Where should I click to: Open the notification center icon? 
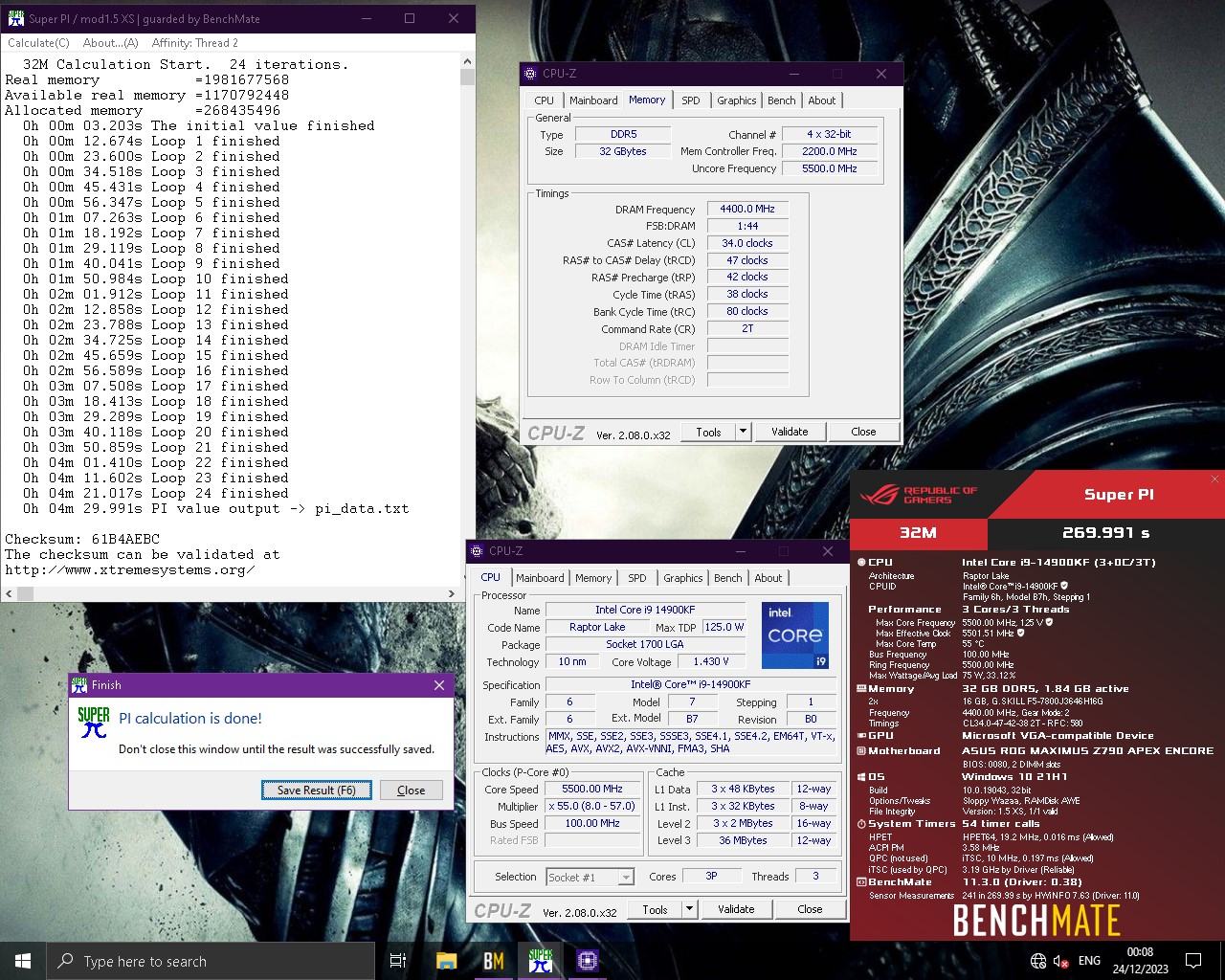[x=1193, y=961]
